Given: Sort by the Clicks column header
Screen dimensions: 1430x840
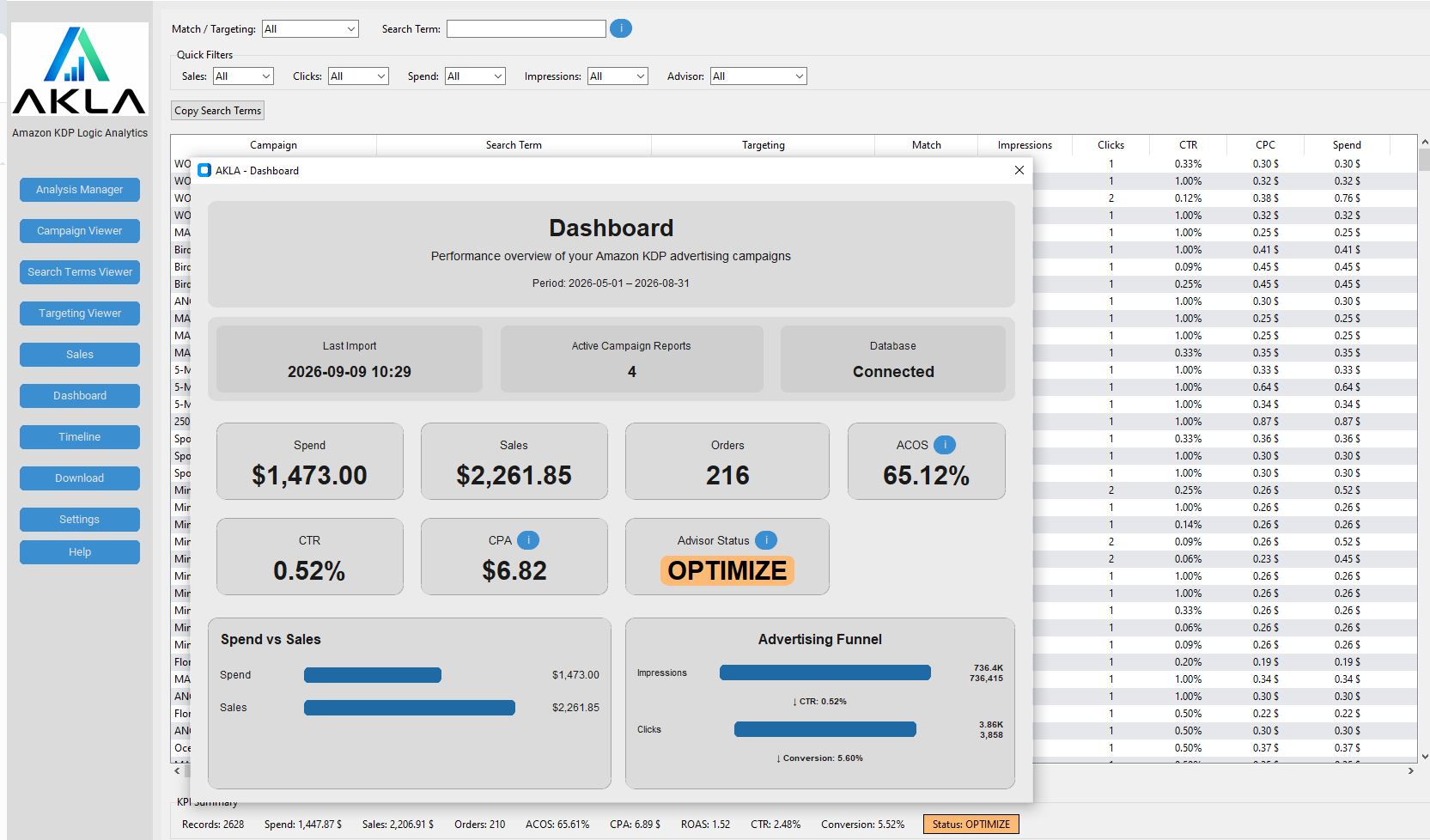Looking at the screenshot, I should (1111, 145).
